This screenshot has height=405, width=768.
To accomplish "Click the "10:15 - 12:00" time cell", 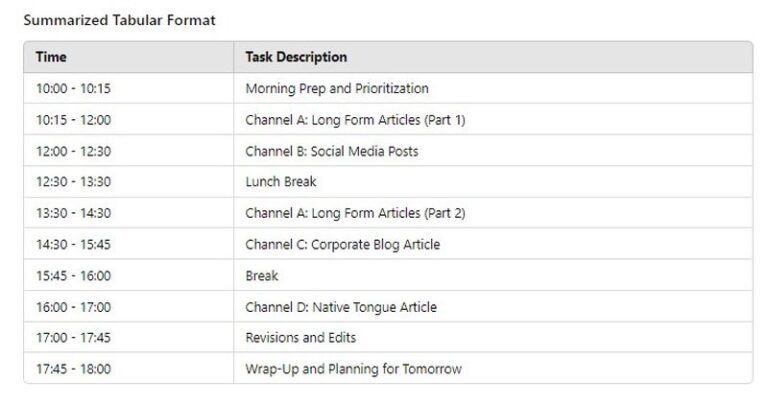I will pos(73,120).
